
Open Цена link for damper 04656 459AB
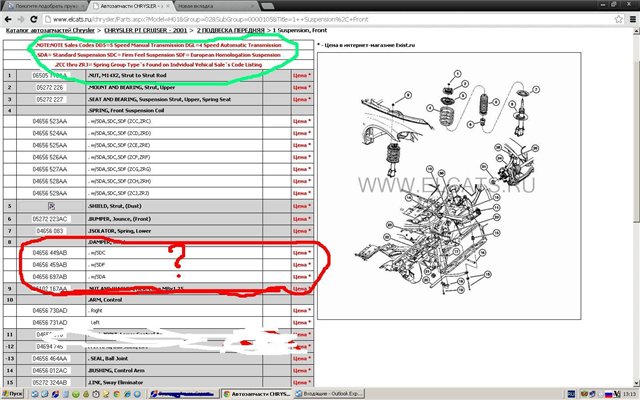(x=302, y=265)
